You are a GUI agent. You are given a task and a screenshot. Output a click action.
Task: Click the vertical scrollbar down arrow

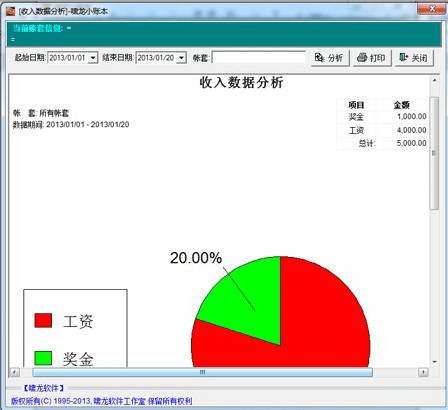click(x=434, y=362)
